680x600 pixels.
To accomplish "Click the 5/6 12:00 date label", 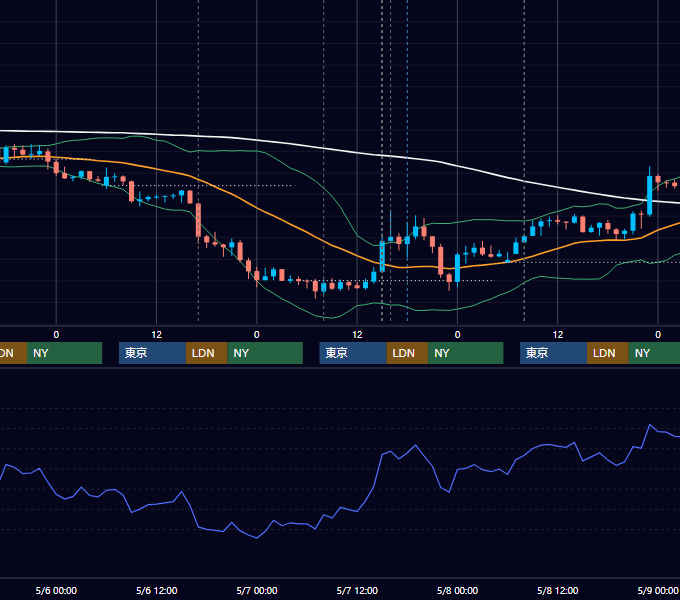I will (157, 590).
